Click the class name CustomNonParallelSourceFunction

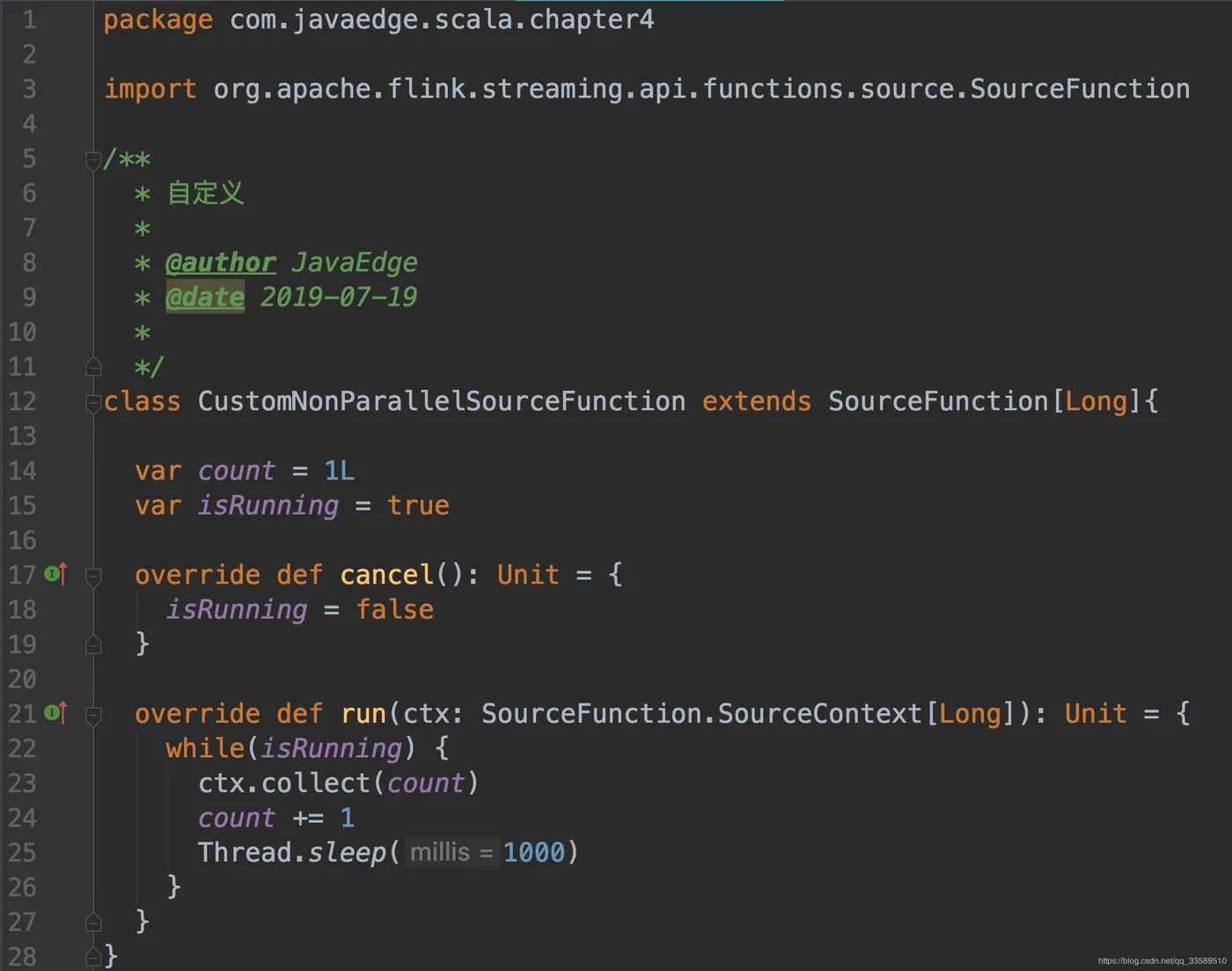click(x=442, y=401)
